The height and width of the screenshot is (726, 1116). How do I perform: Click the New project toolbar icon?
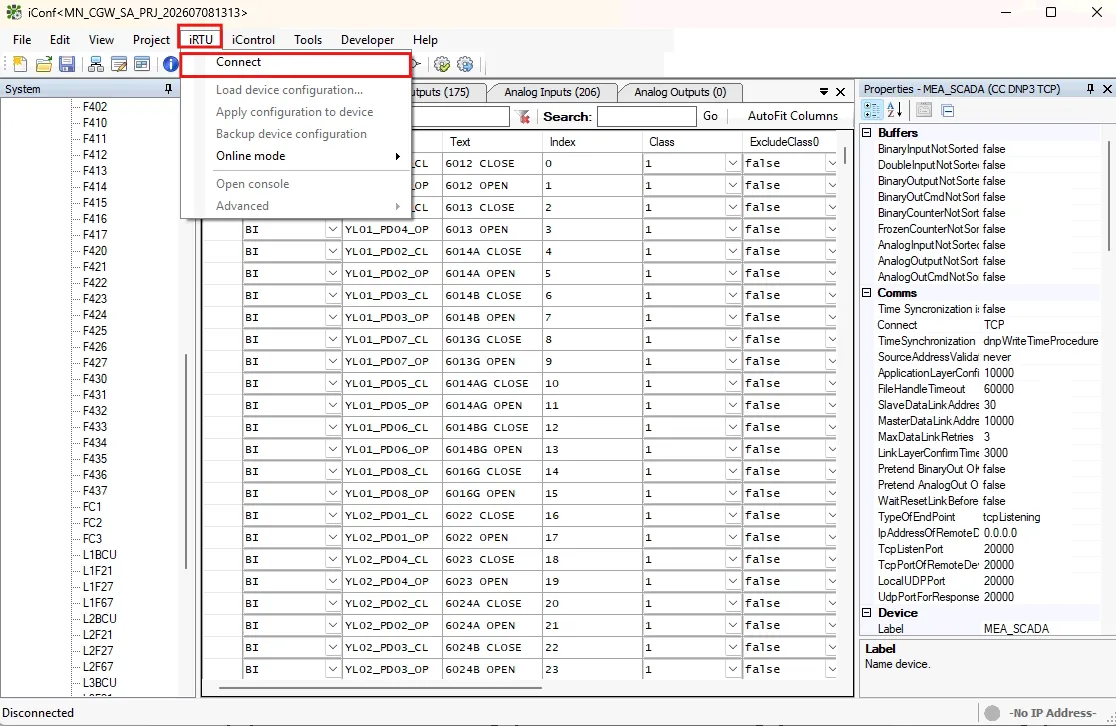pyautogui.click(x=20, y=65)
